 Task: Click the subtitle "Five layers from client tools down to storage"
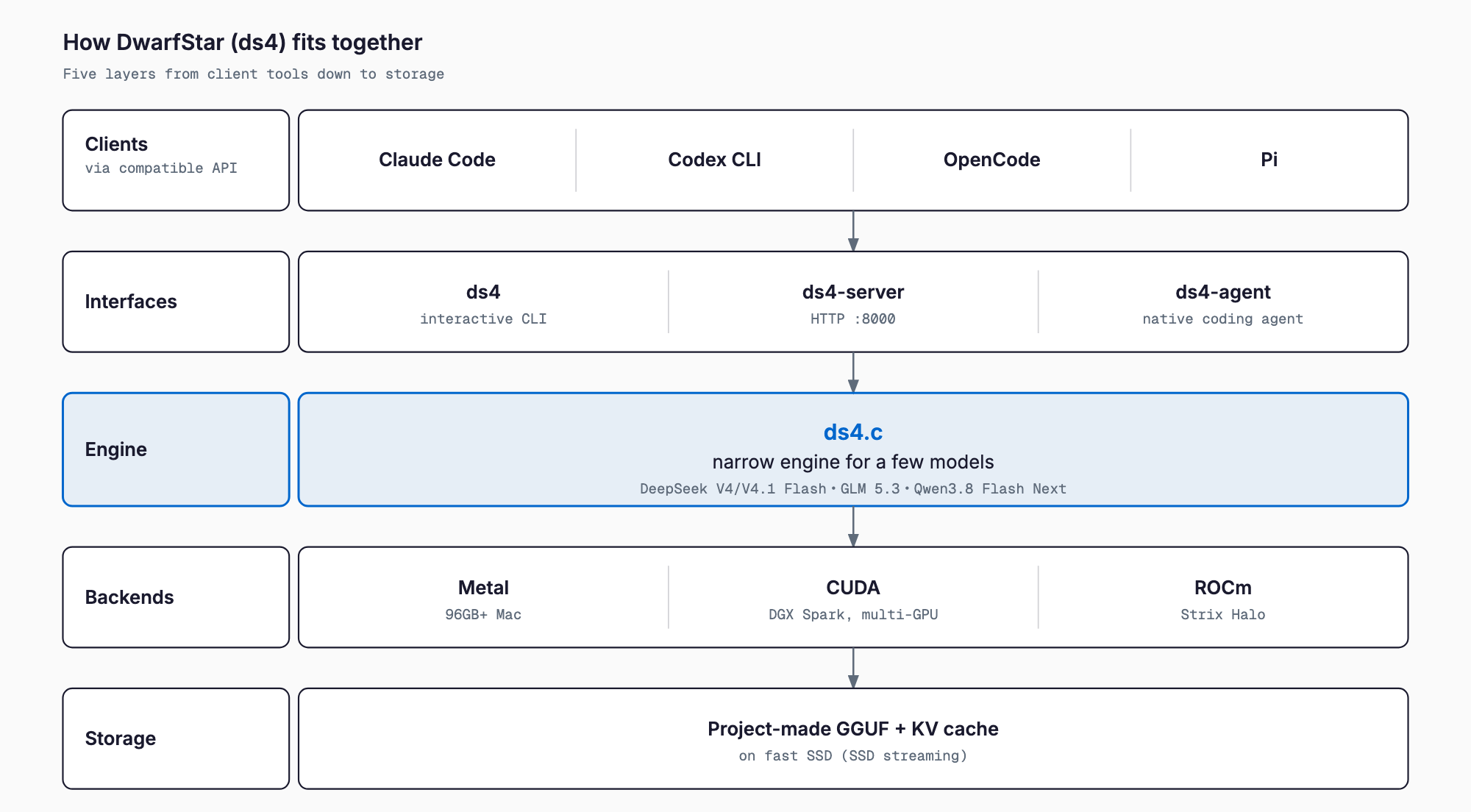tap(254, 74)
